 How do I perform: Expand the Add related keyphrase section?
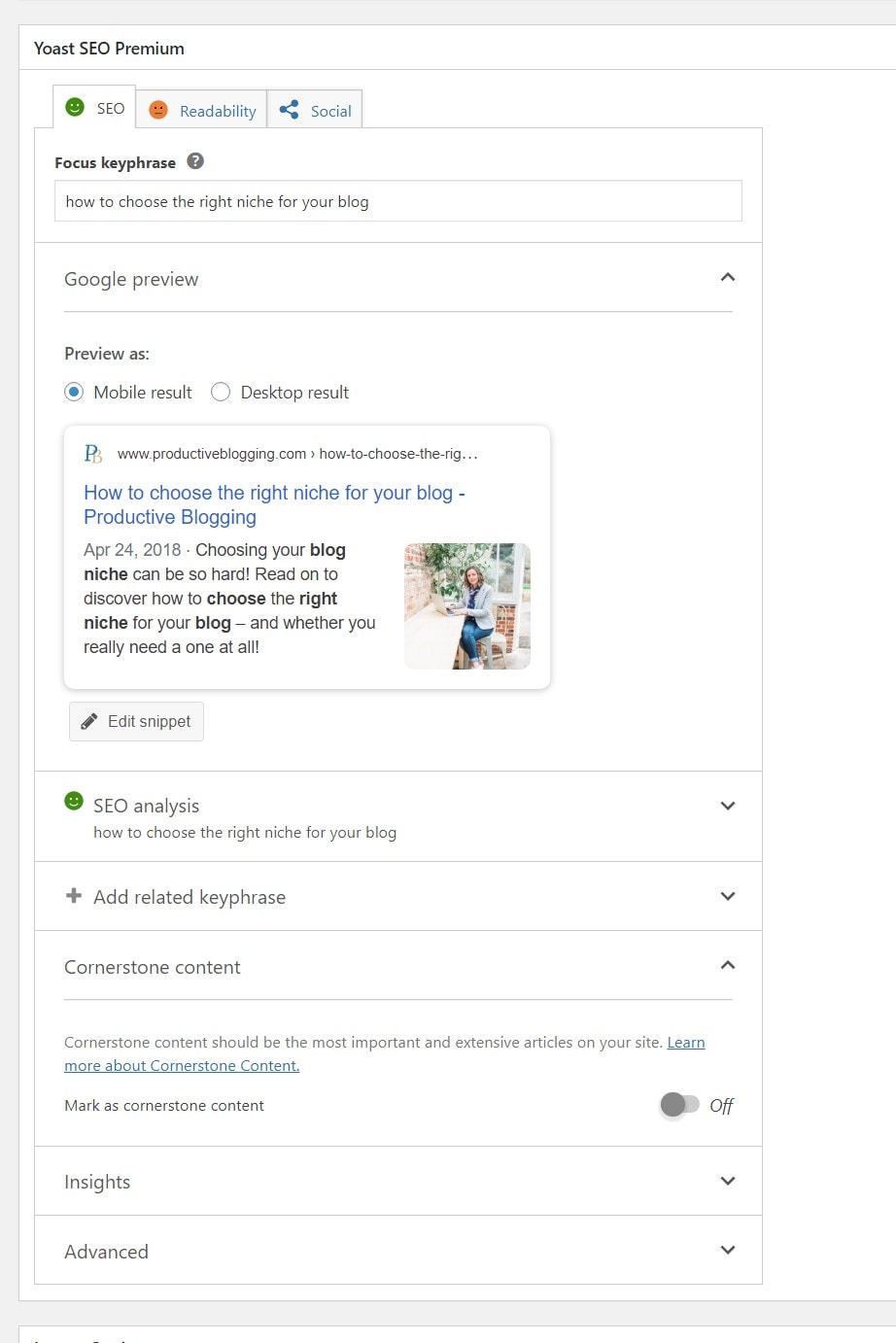coord(728,896)
